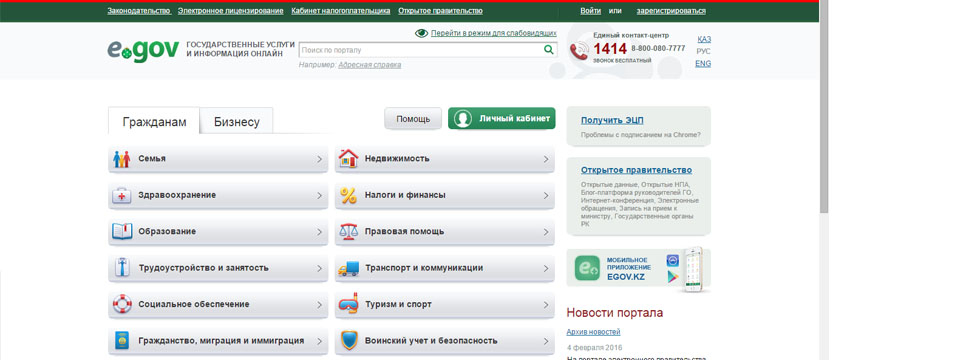Select the Гражданам tab
This screenshot has height=360, width=970.
coord(154,122)
